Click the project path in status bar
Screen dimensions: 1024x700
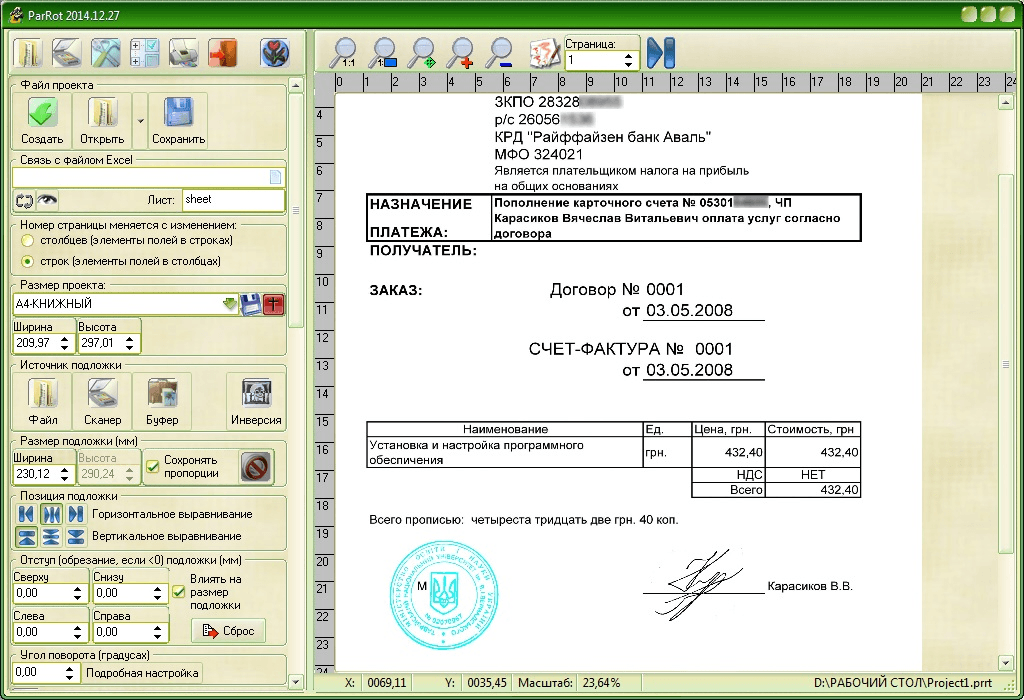coord(903,683)
